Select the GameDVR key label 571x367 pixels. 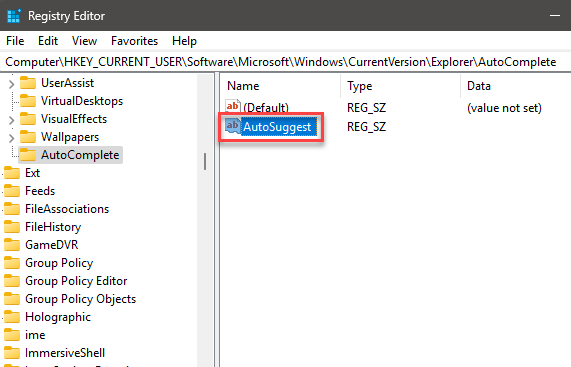pos(52,245)
